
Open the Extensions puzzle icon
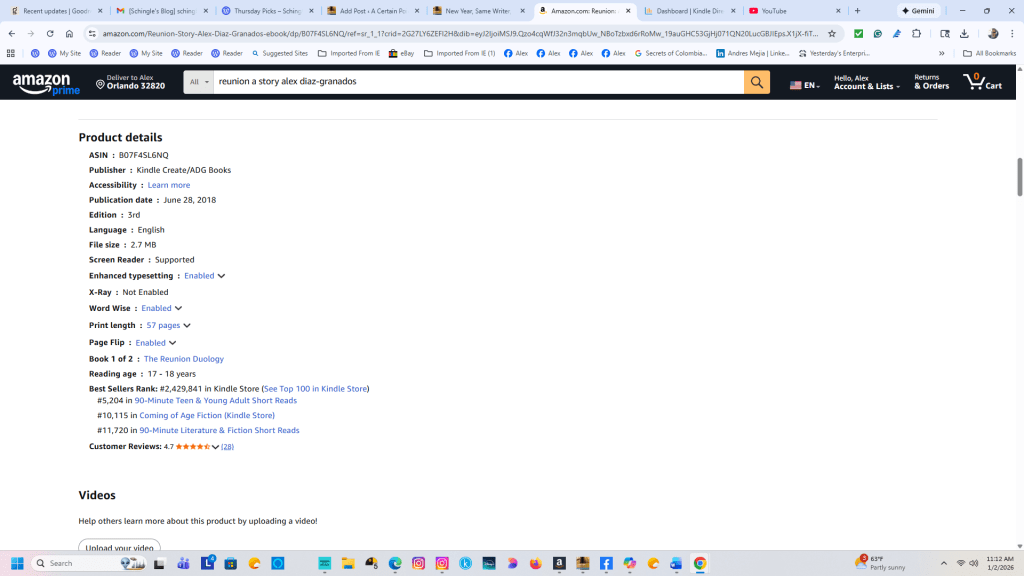[916, 33]
